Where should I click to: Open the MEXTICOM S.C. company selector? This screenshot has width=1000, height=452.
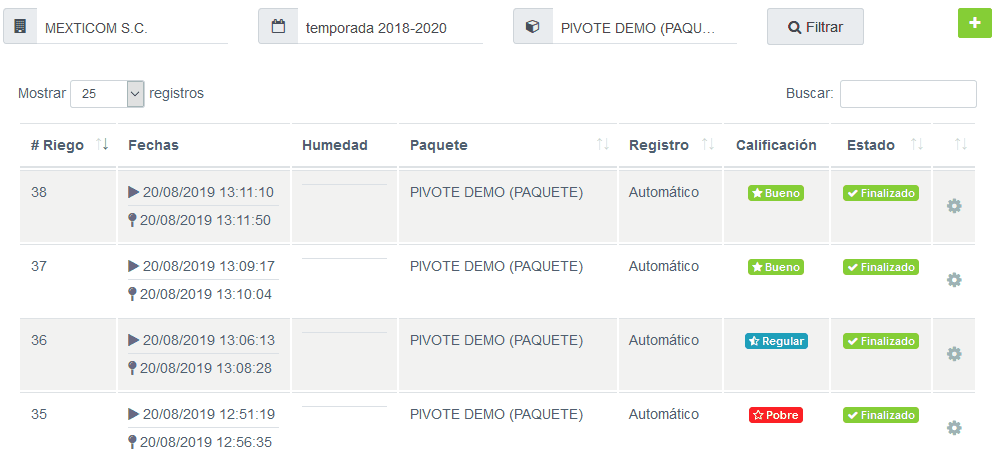coord(132,27)
